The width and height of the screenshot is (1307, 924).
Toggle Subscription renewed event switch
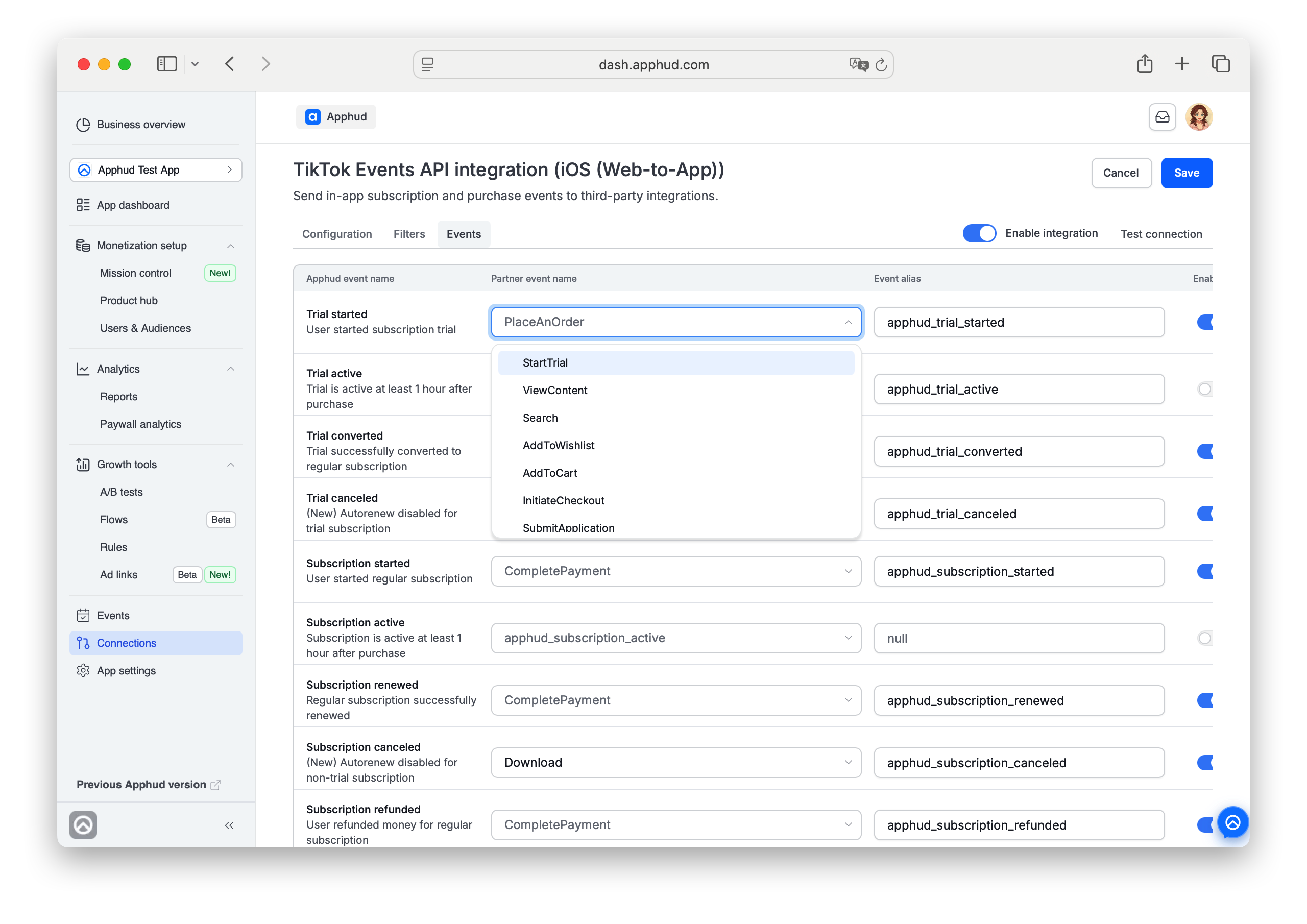point(1204,700)
